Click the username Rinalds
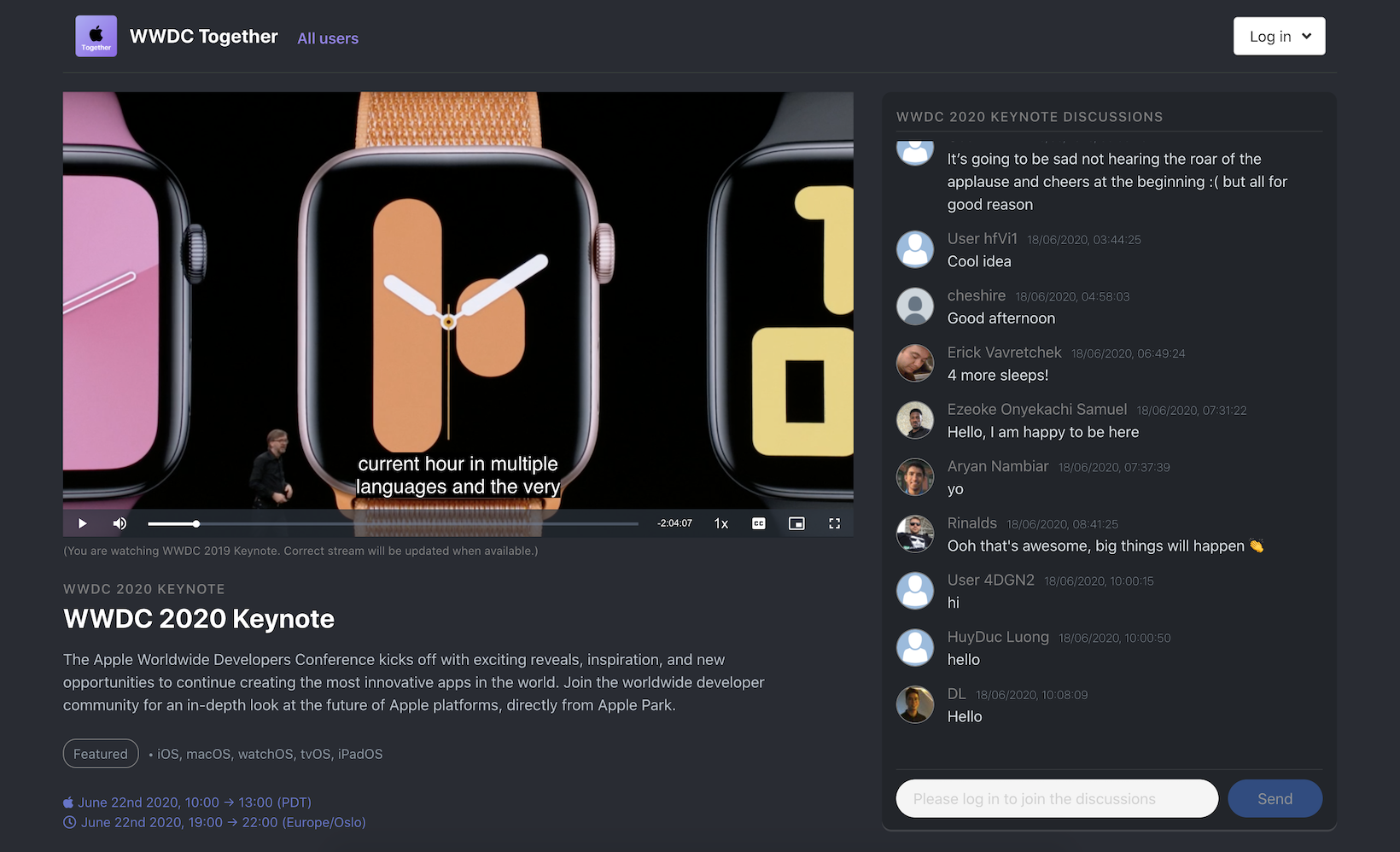Image resolution: width=1400 pixels, height=852 pixels. point(972,523)
